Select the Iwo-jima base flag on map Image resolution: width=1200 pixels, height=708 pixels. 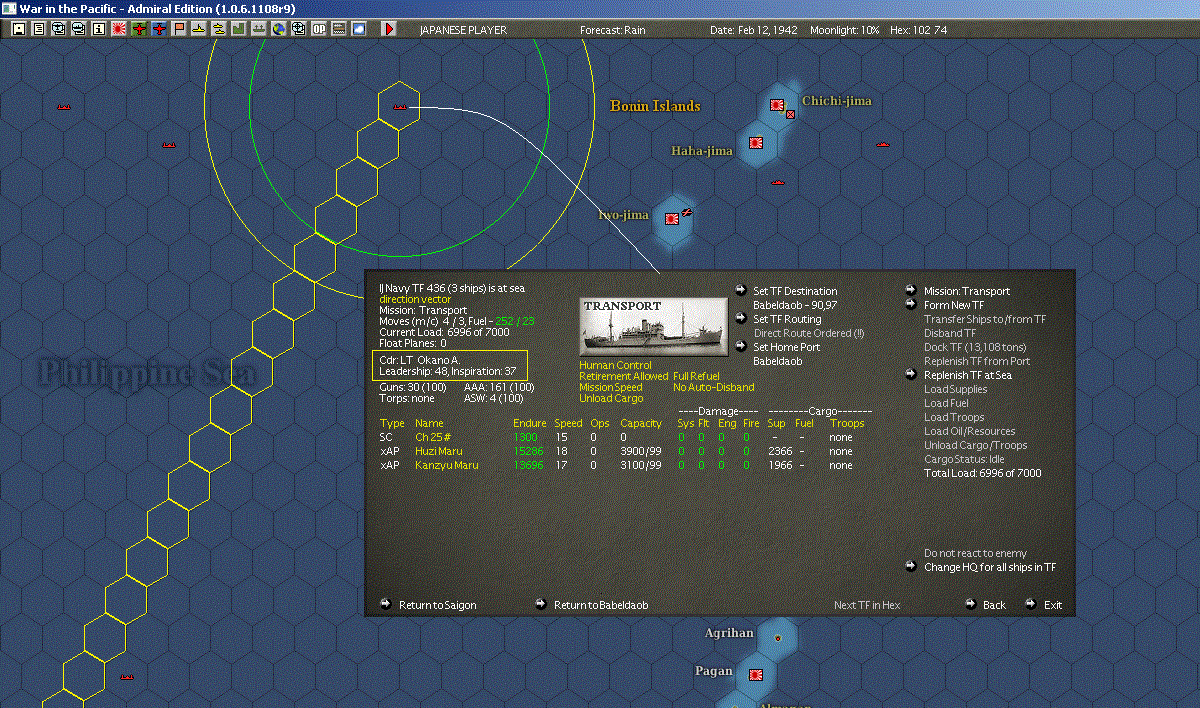[x=672, y=217]
